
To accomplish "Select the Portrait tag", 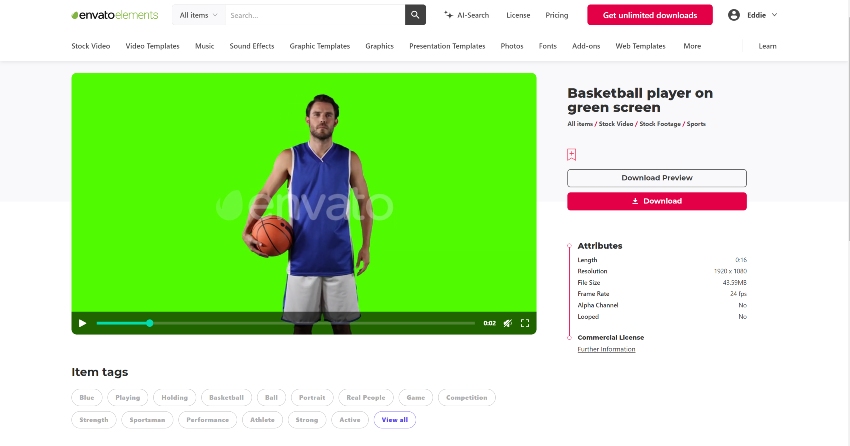I will (x=312, y=397).
